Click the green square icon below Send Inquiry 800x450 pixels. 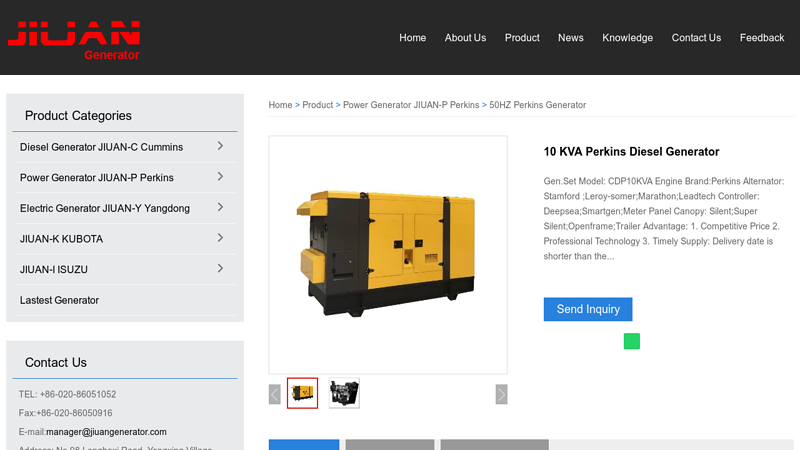click(x=632, y=341)
